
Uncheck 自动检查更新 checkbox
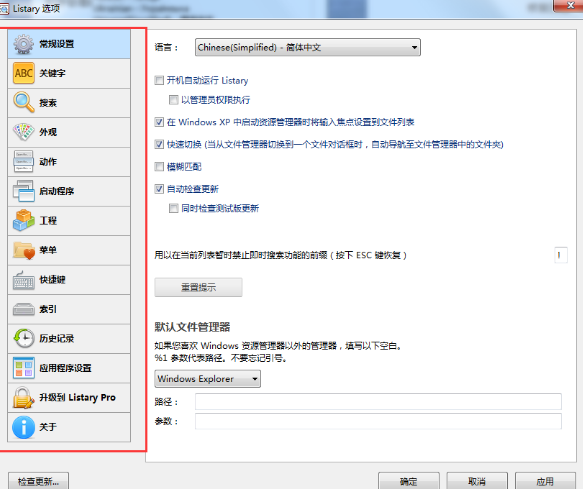(159, 189)
